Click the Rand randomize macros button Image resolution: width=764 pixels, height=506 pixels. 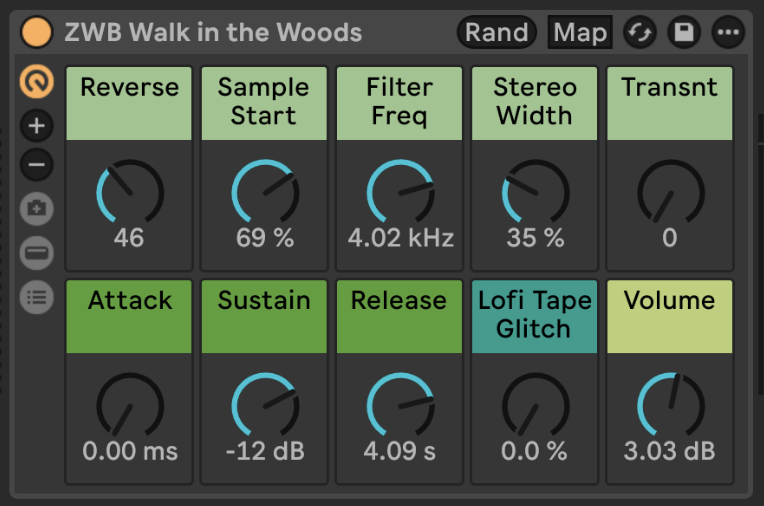496,32
